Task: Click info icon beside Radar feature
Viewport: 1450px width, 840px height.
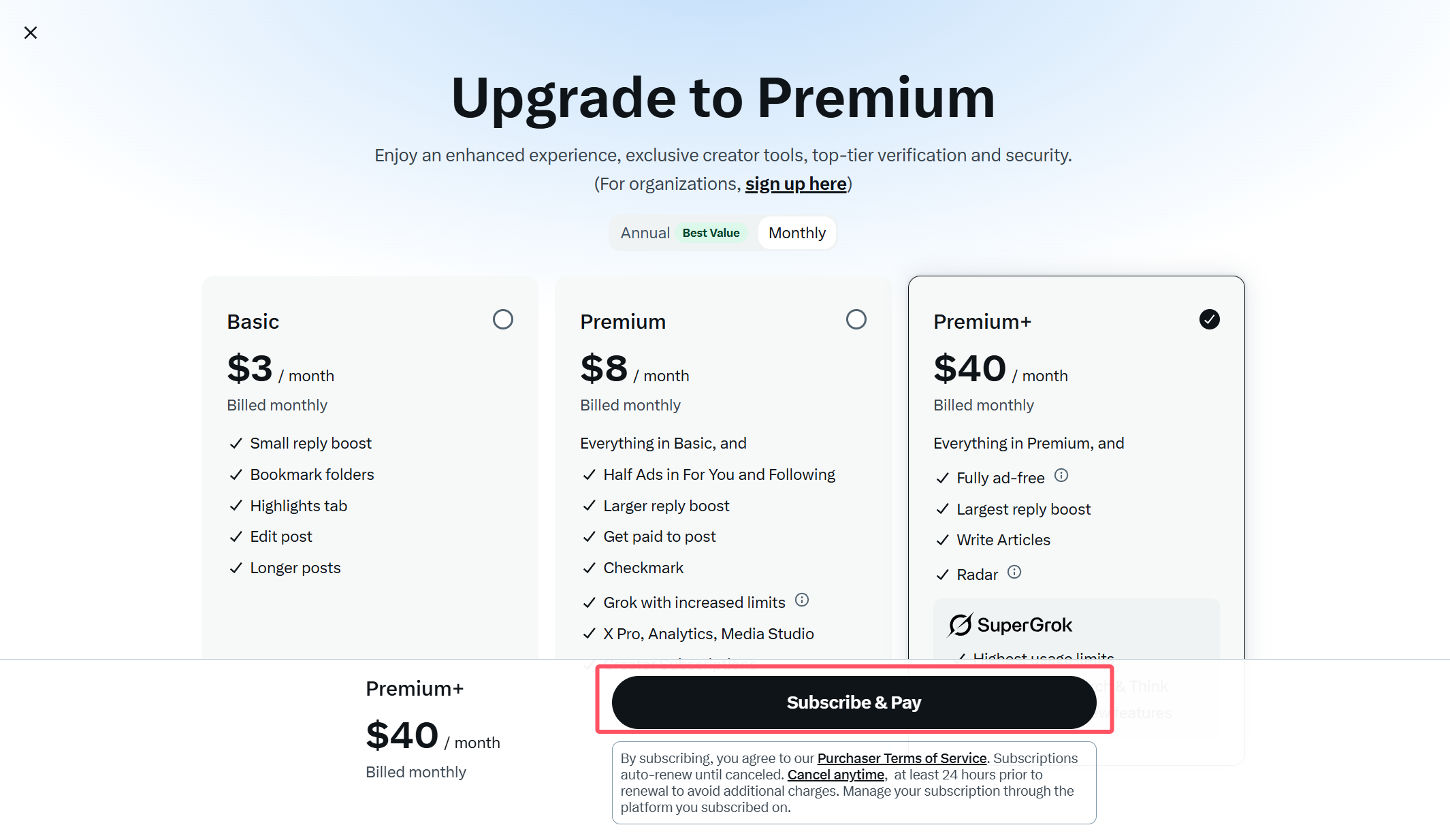Action: coord(1014,572)
